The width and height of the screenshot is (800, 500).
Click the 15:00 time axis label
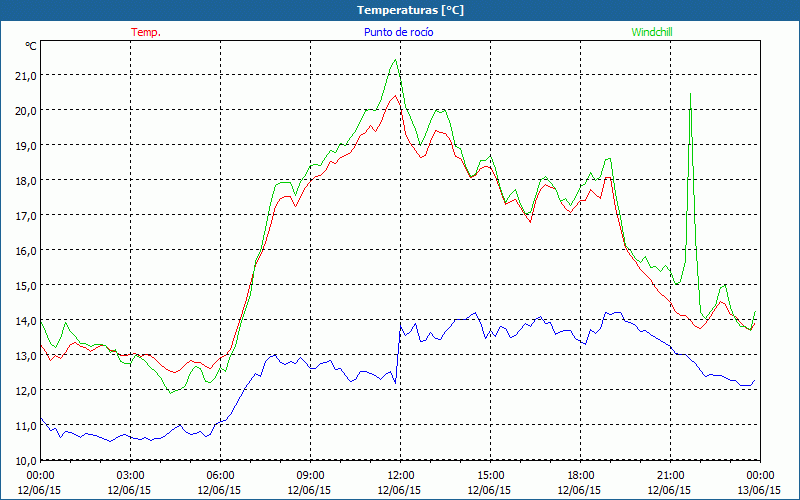490,476
